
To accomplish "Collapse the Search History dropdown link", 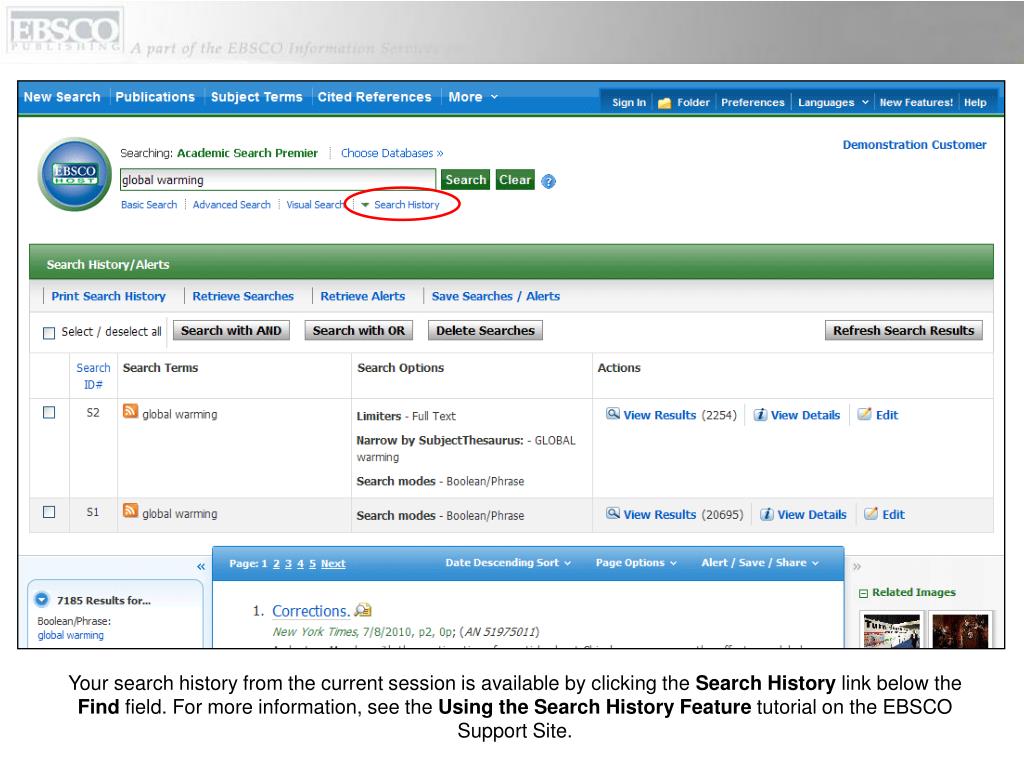I will [x=400, y=204].
